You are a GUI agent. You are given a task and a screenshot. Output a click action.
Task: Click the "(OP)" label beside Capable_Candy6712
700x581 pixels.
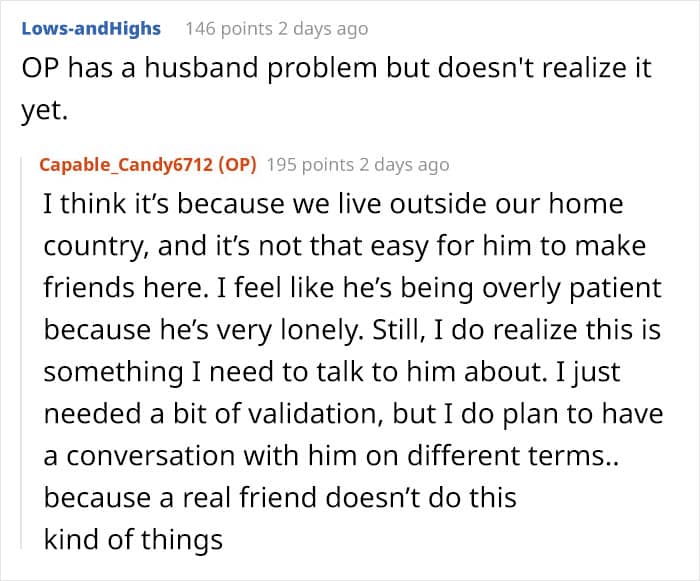pyautogui.click(x=237, y=164)
